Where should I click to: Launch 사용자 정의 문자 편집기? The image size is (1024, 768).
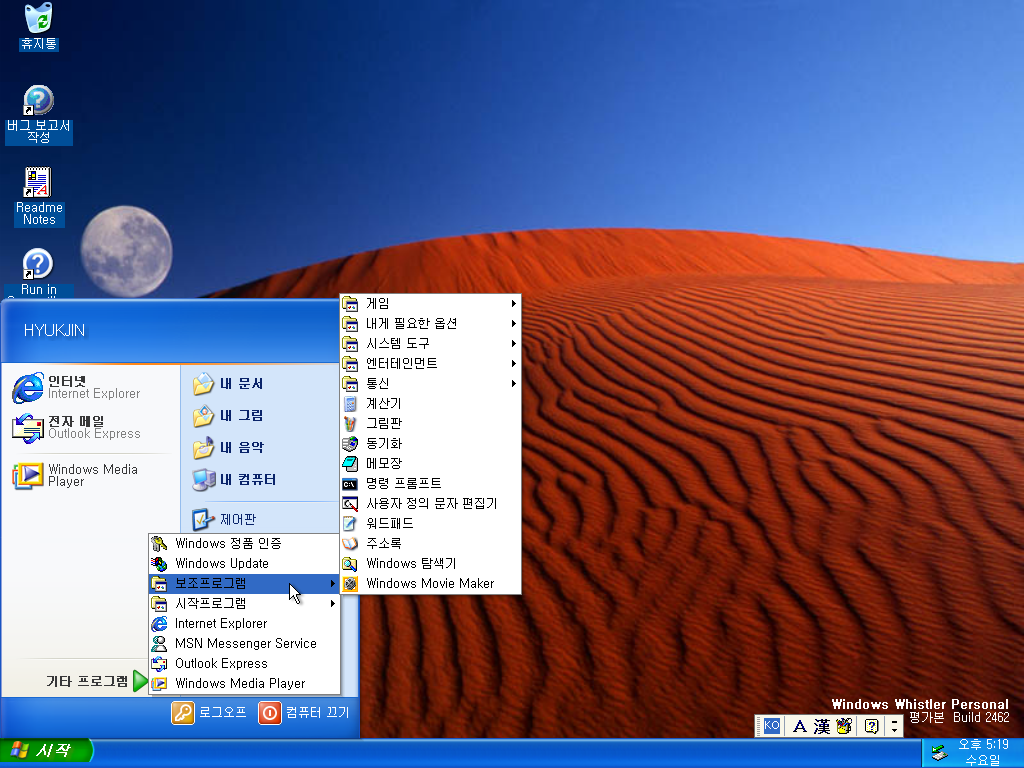[430, 504]
